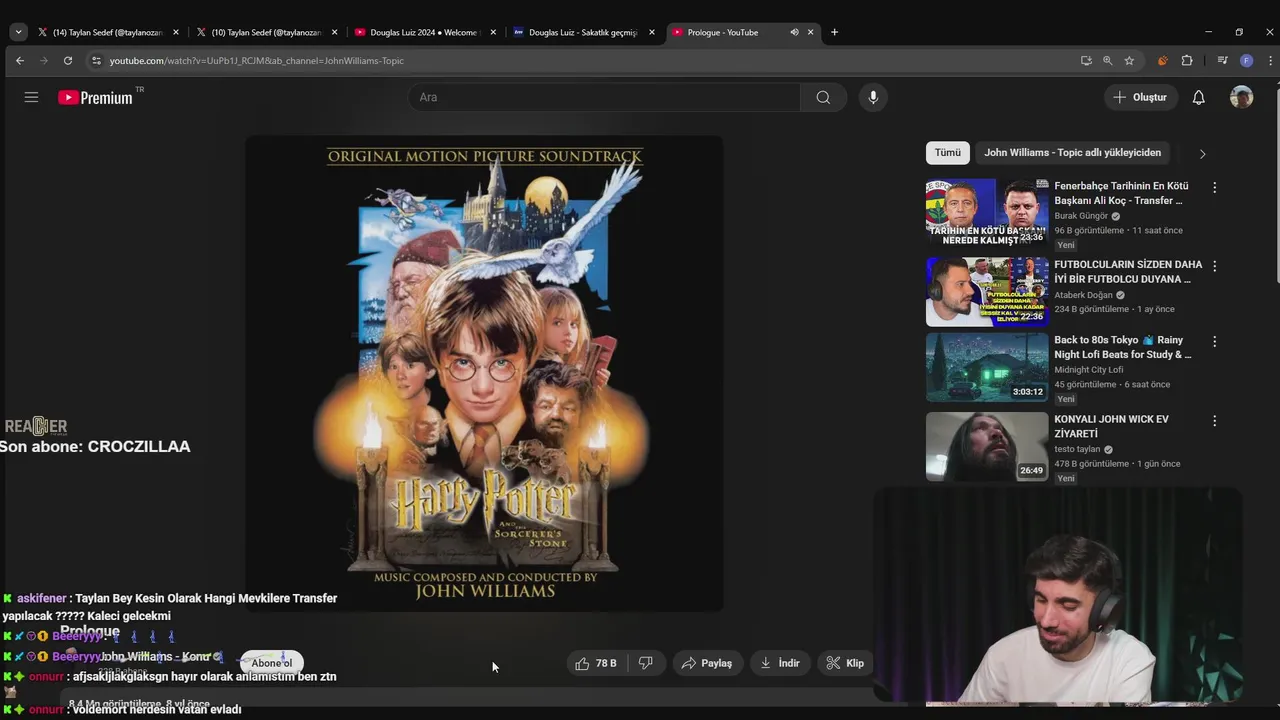This screenshot has height=720, width=1280.
Task: Open Fenerbahçe Tarihinin En Kötü video thumbnail
Action: [986, 213]
